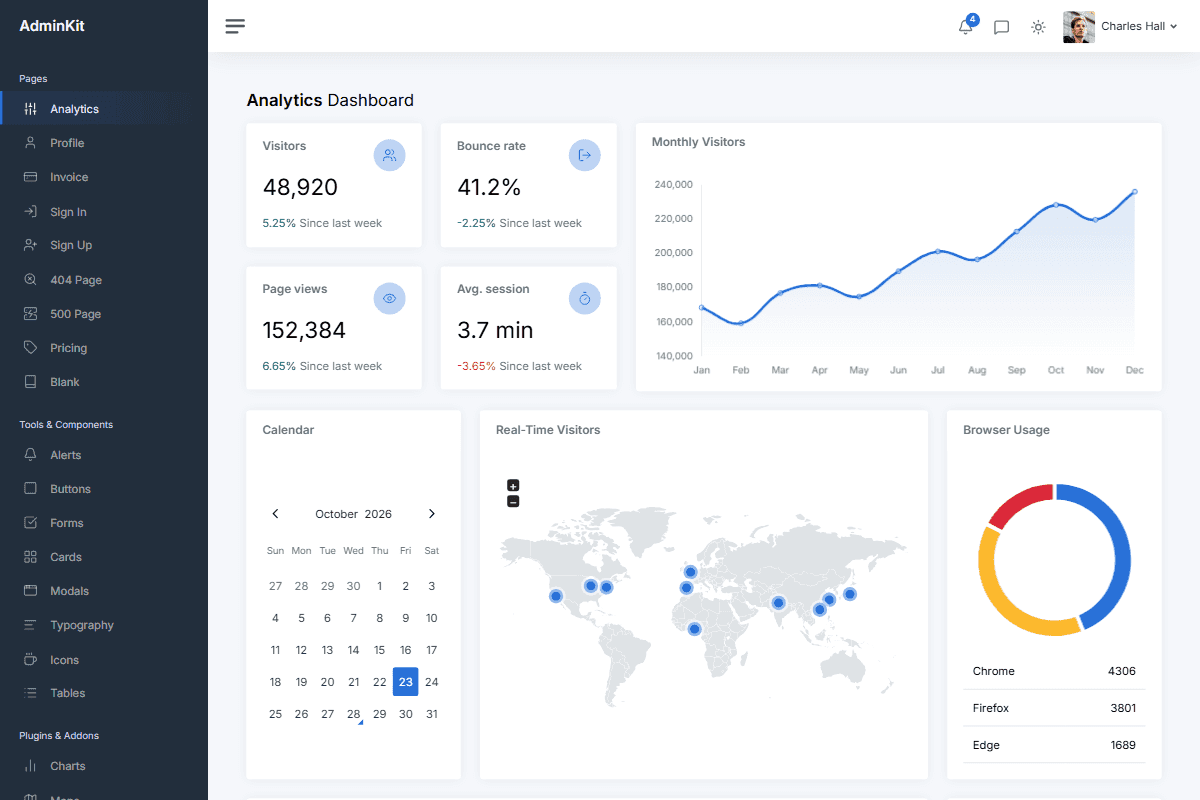Click the Buttons square icon
This screenshot has width=1200, height=800.
pos(30,489)
